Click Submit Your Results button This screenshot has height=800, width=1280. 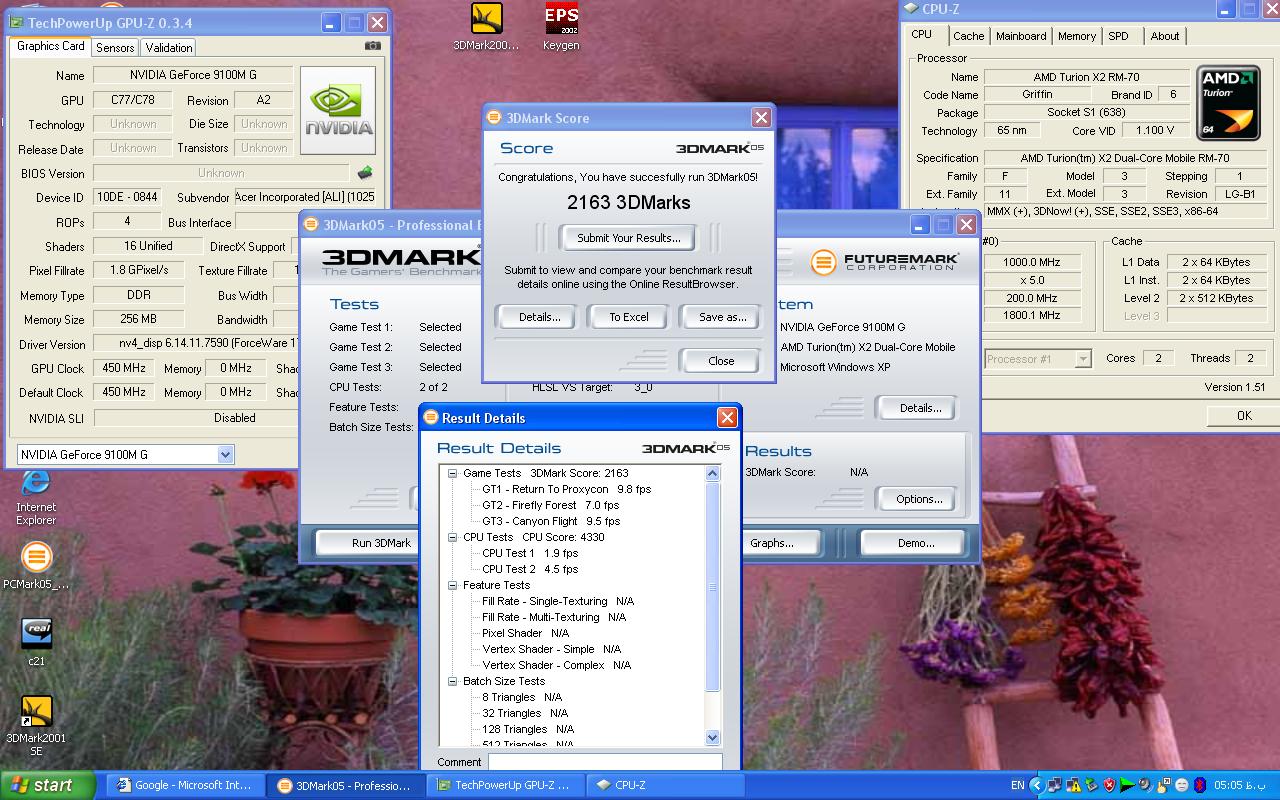click(628, 238)
